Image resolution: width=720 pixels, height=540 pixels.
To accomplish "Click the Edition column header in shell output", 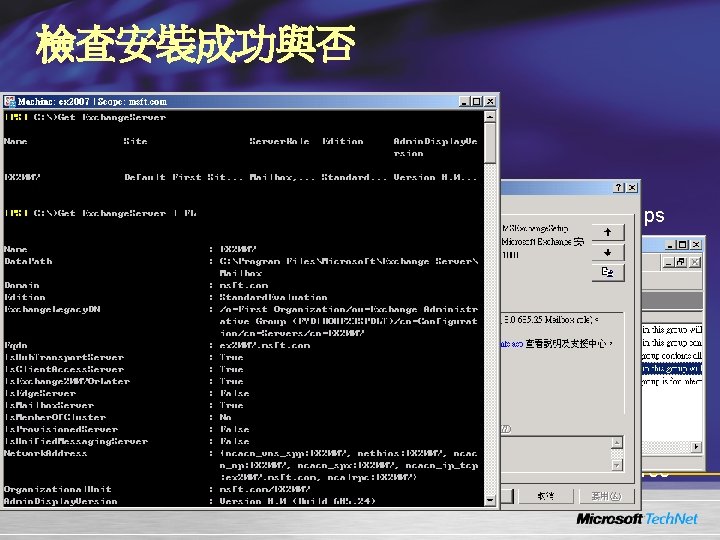I will [343, 141].
